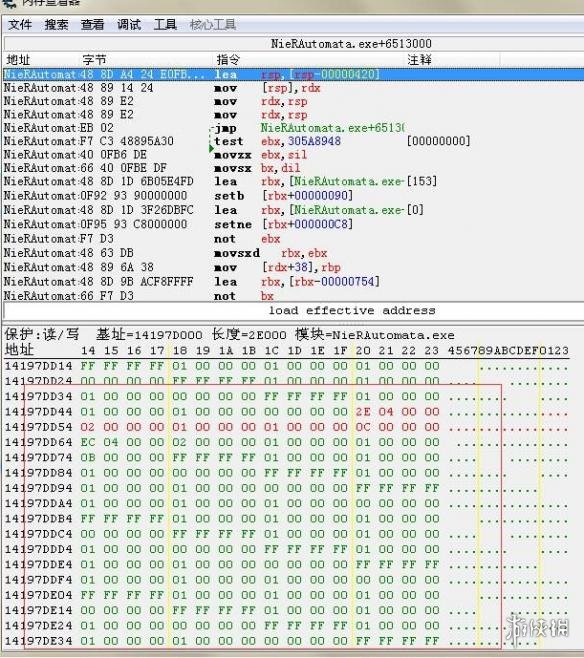The width and height of the screenshot is (584, 658).
Task: Click the 地址 column header in disassembler
Action: click(19, 60)
